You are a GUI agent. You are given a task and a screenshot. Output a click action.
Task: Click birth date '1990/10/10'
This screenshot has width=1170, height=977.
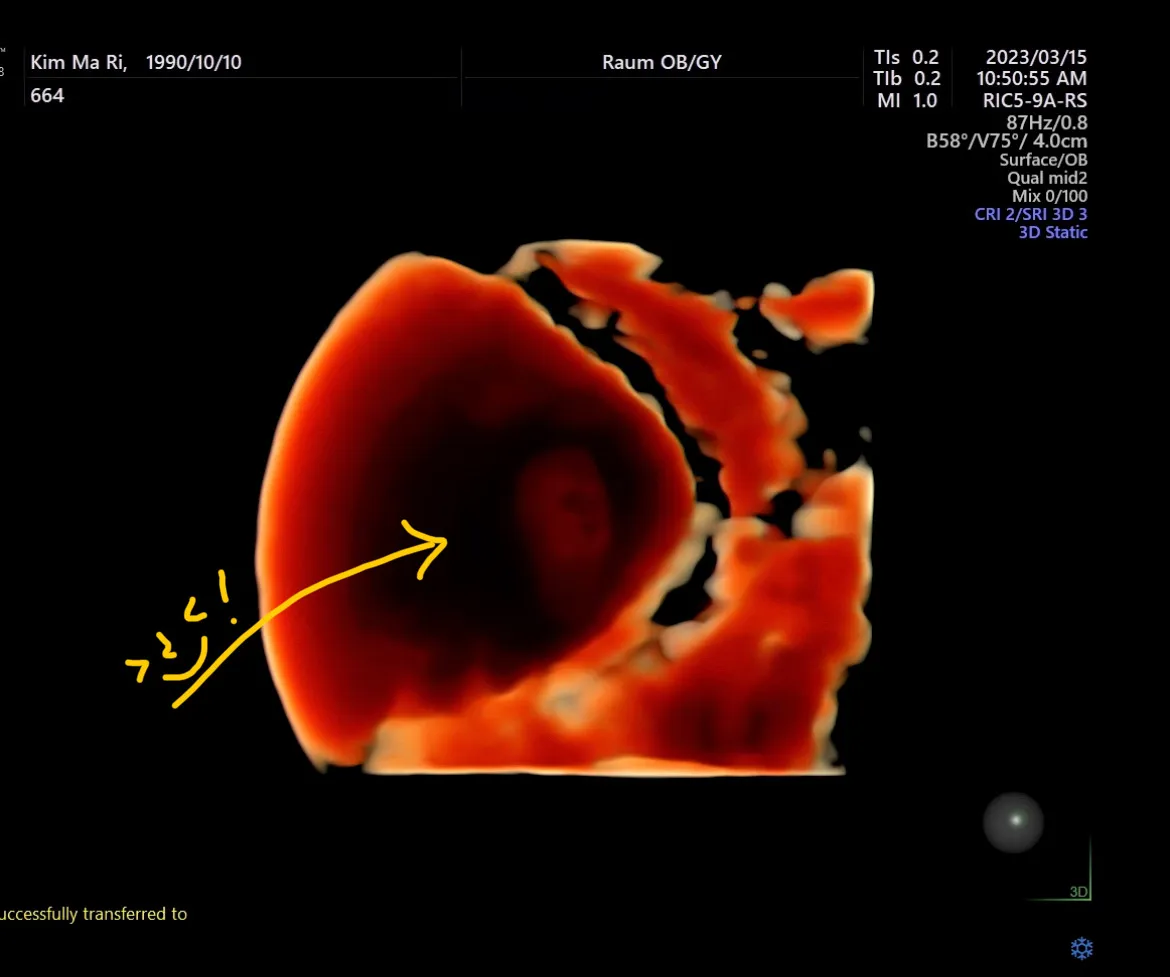pyautogui.click(x=193, y=62)
